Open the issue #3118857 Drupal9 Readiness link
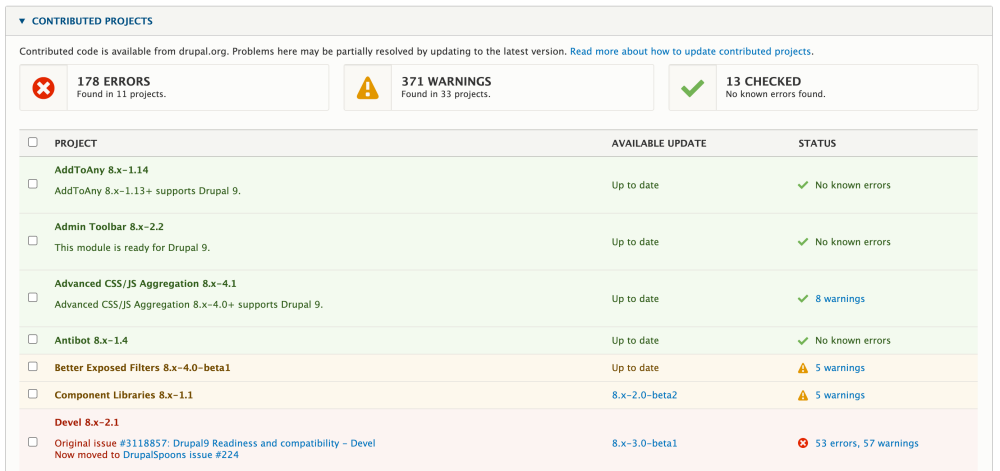 pos(247,443)
